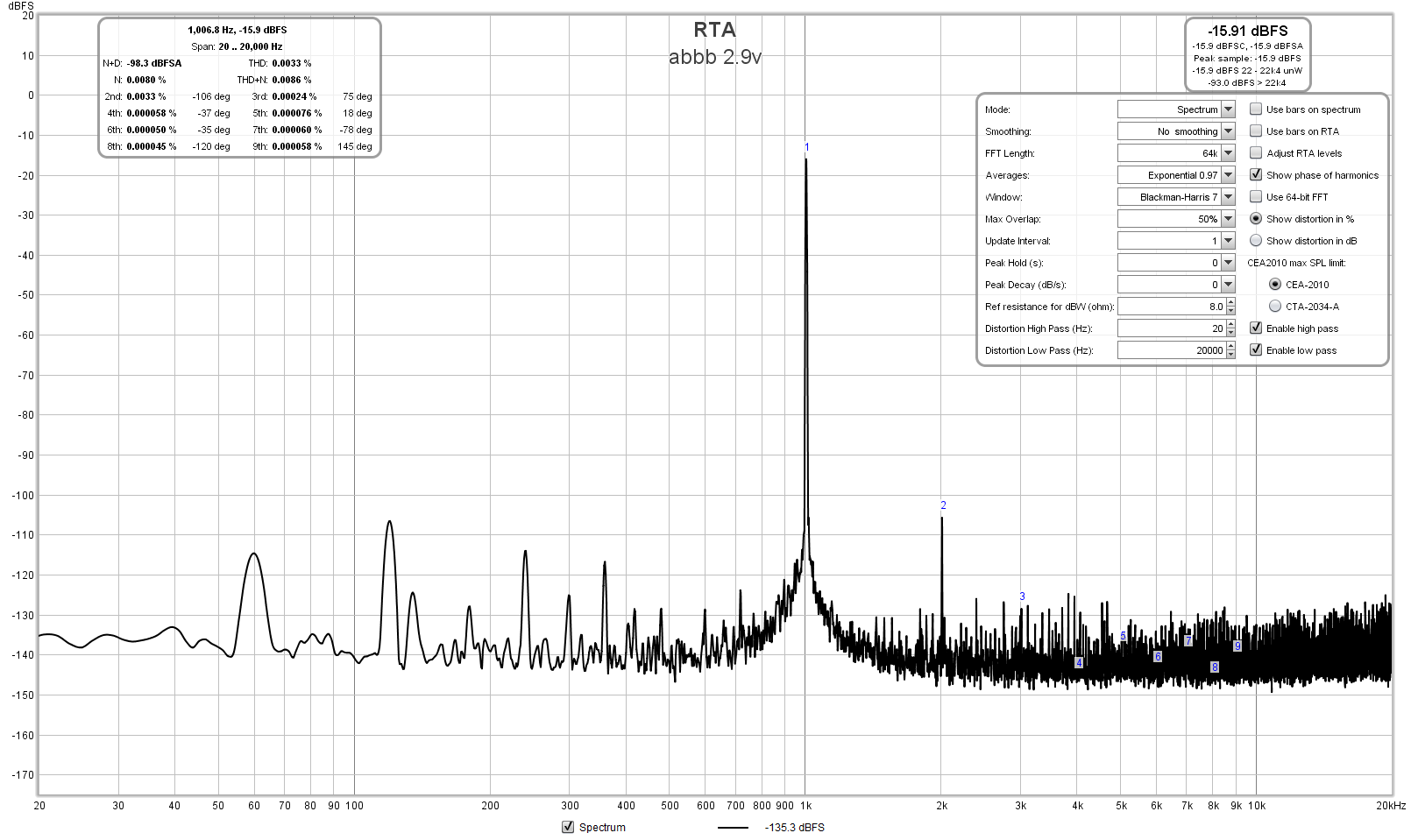This screenshot has width=1411, height=840.
Task: Choose the CEA-2010 radio option
Action: tap(1275, 285)
